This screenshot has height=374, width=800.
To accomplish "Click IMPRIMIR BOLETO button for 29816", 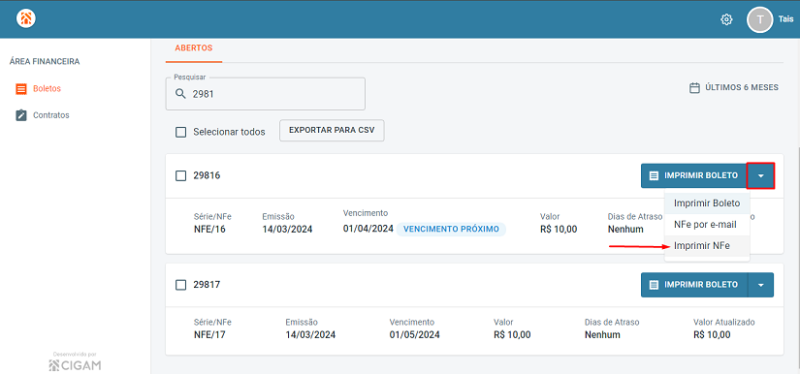I will click(694, 176).
